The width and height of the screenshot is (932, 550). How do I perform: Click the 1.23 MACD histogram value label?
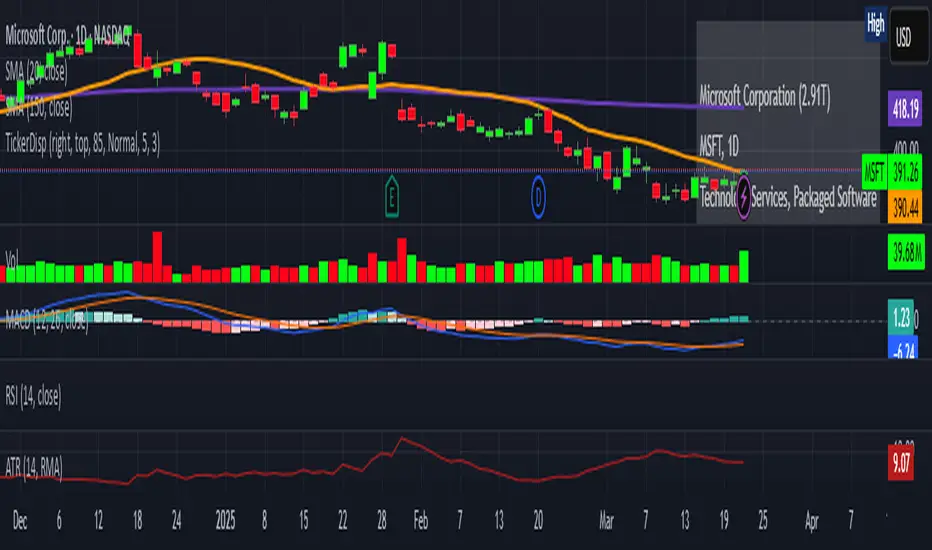900,318
